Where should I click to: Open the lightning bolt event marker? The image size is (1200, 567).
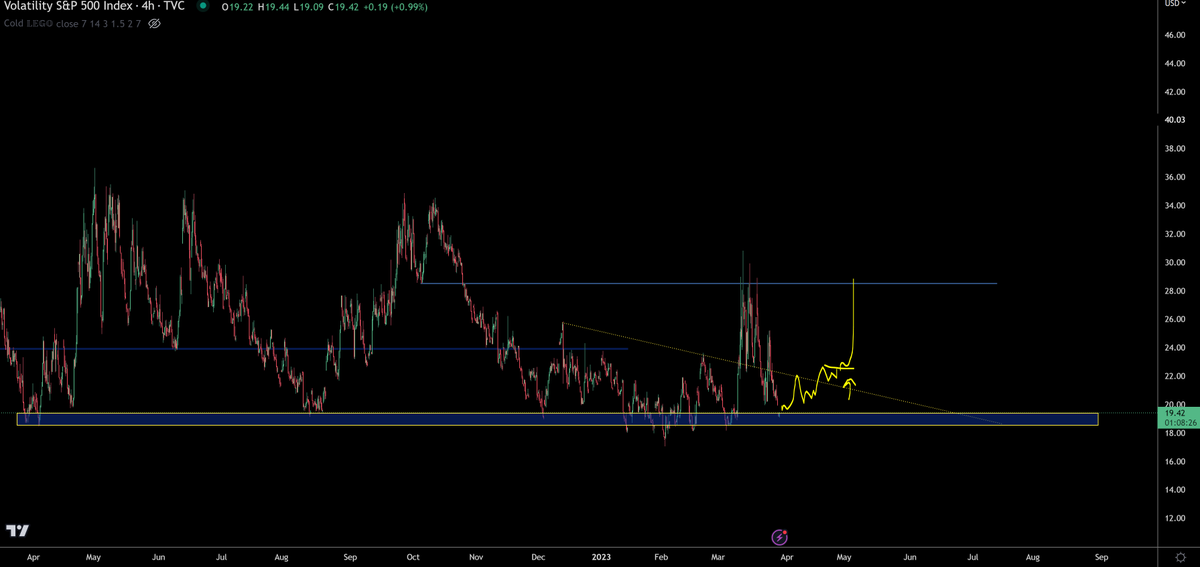(779, 537)
